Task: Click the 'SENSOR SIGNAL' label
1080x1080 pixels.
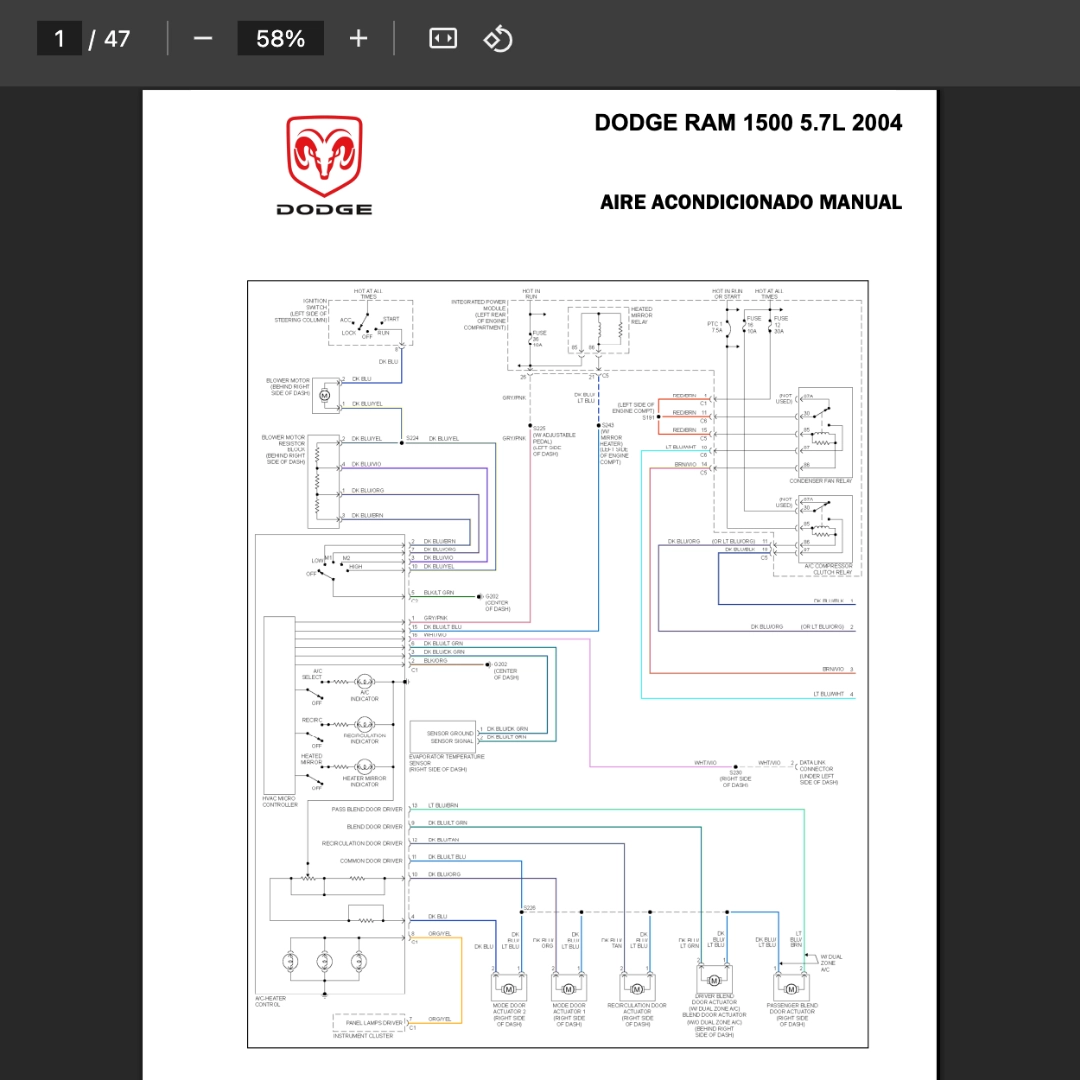Action: click(452, 741)
